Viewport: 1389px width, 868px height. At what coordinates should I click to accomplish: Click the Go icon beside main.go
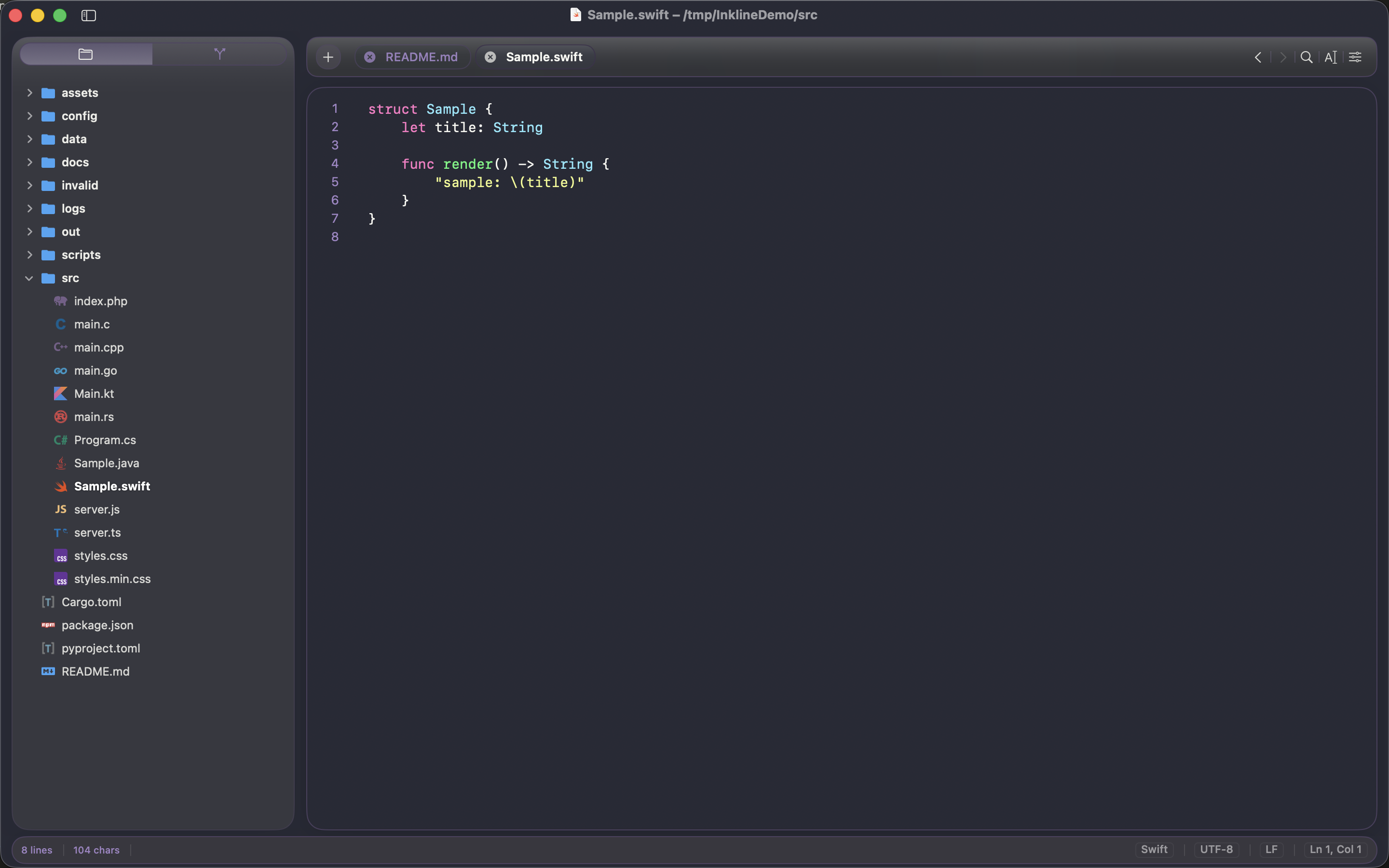(x=61, y=371)
